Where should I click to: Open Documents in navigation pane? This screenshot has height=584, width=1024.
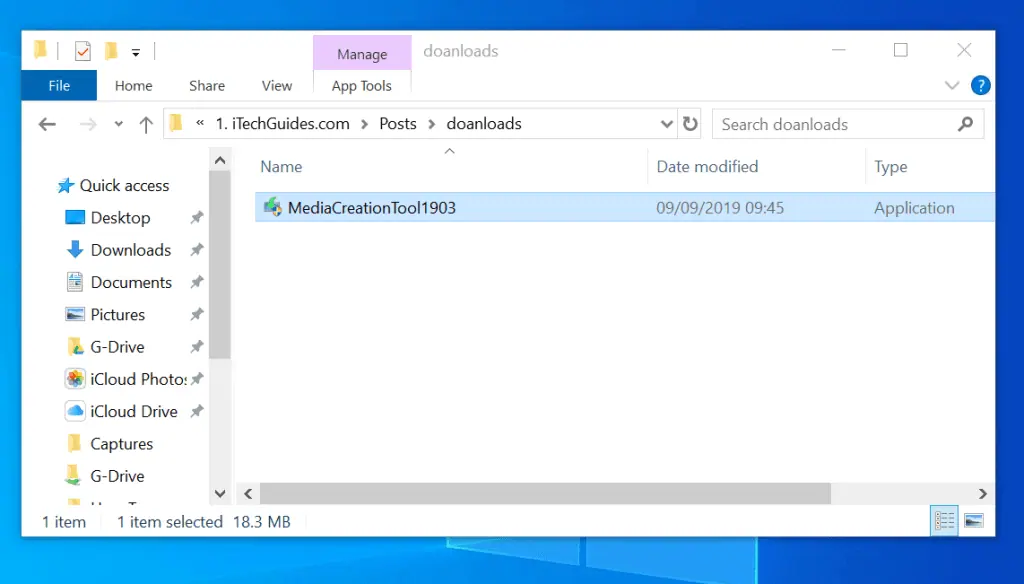click(x=131, y=282)
